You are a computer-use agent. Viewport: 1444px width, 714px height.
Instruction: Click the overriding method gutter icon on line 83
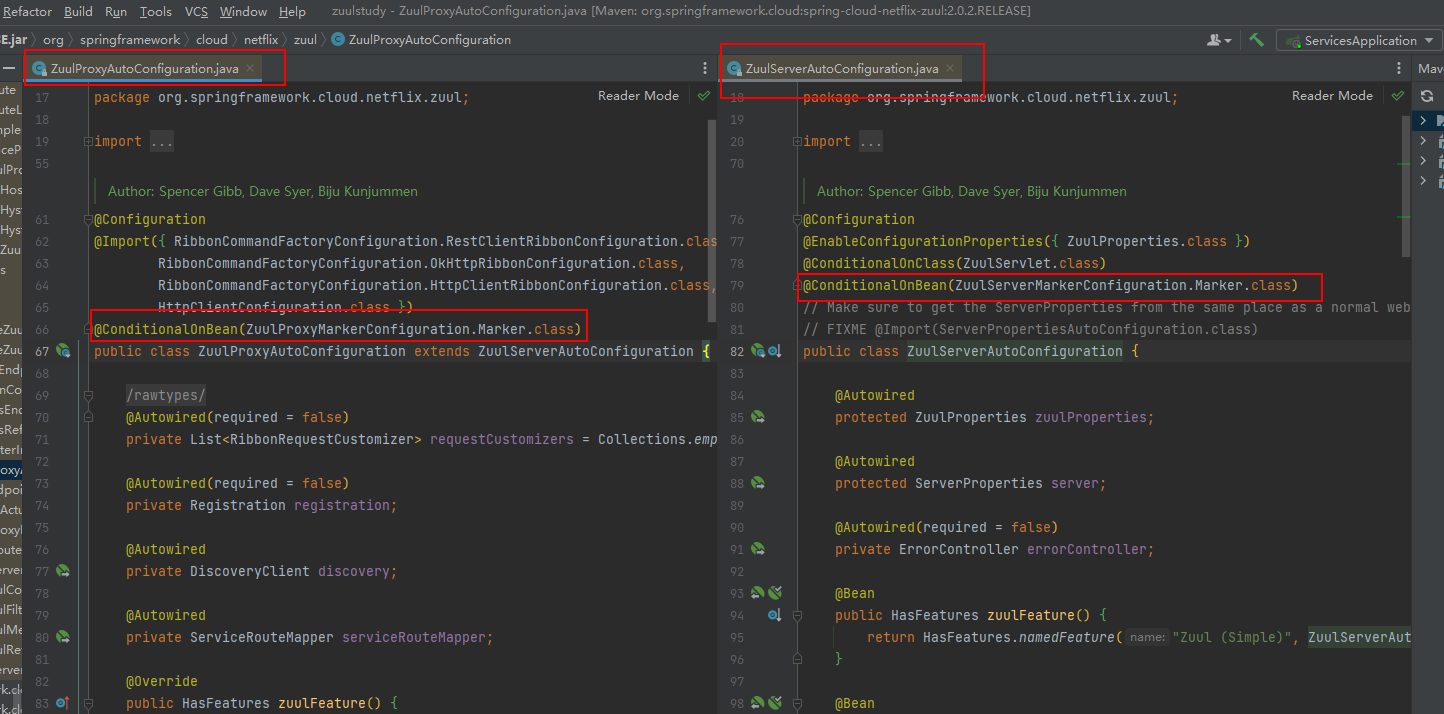click(63, 703)
